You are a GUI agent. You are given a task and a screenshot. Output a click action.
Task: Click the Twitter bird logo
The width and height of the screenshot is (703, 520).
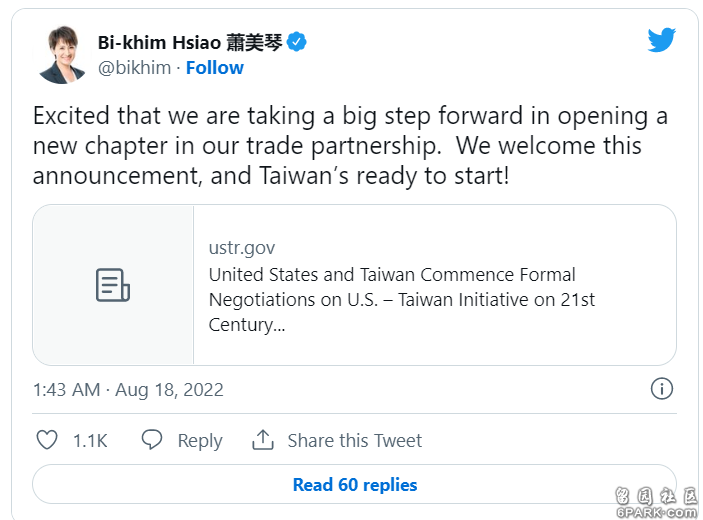point(661,39)
